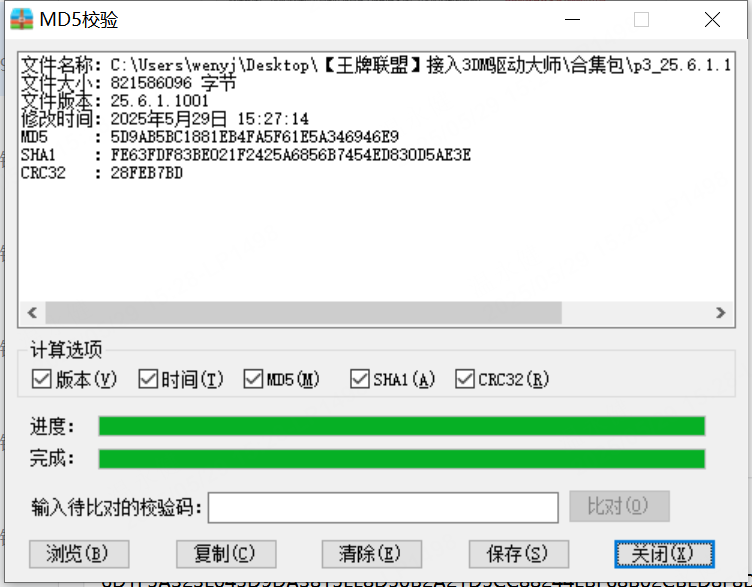Click the 完成 green progress bar
The height and width of the screenshot is (587, 752).
pos(402,458)
